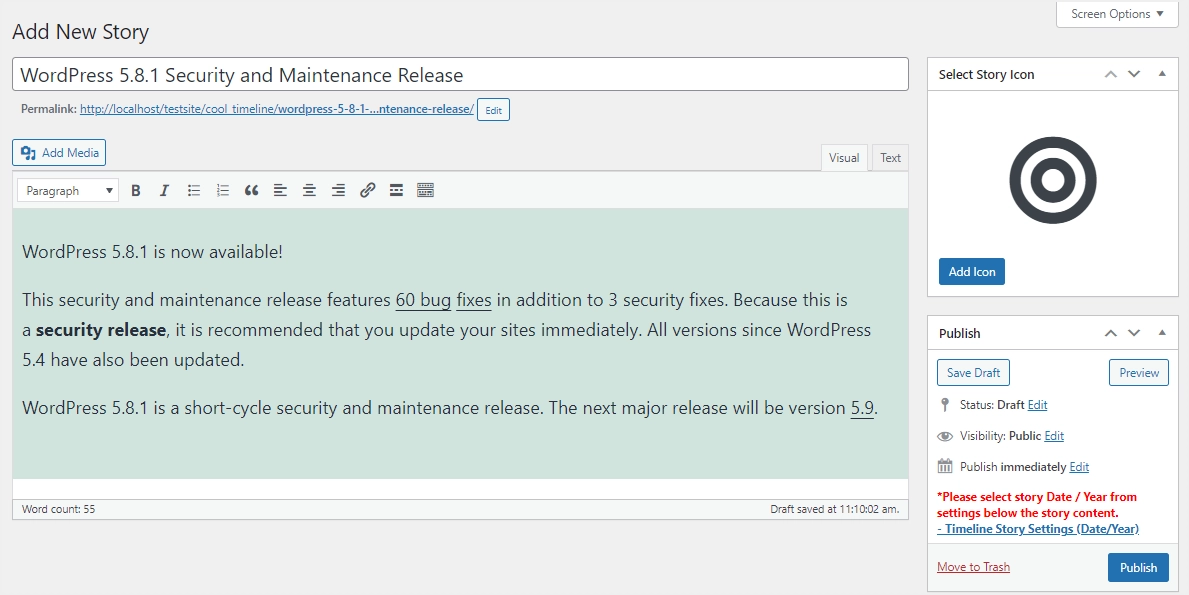The image size is (1189, 595).
Task: Collapse the Select Story Icon panel
Action: coord(1162,74)
